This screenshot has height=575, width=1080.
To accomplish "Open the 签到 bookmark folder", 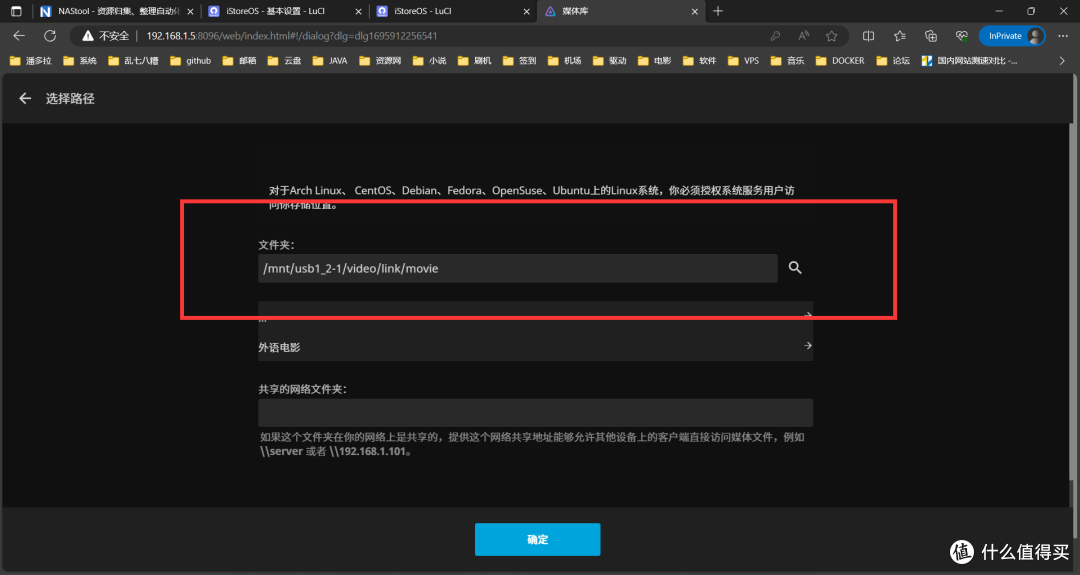I will 520,61.
